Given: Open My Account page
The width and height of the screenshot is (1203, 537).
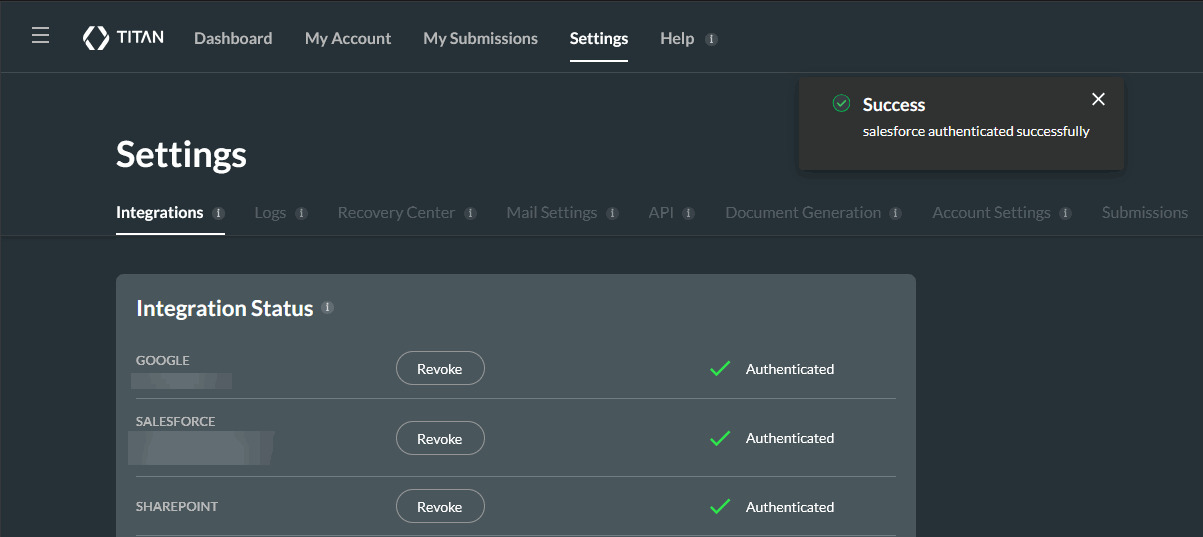Looking at the screenshot, I should click(x=348, y=38).
